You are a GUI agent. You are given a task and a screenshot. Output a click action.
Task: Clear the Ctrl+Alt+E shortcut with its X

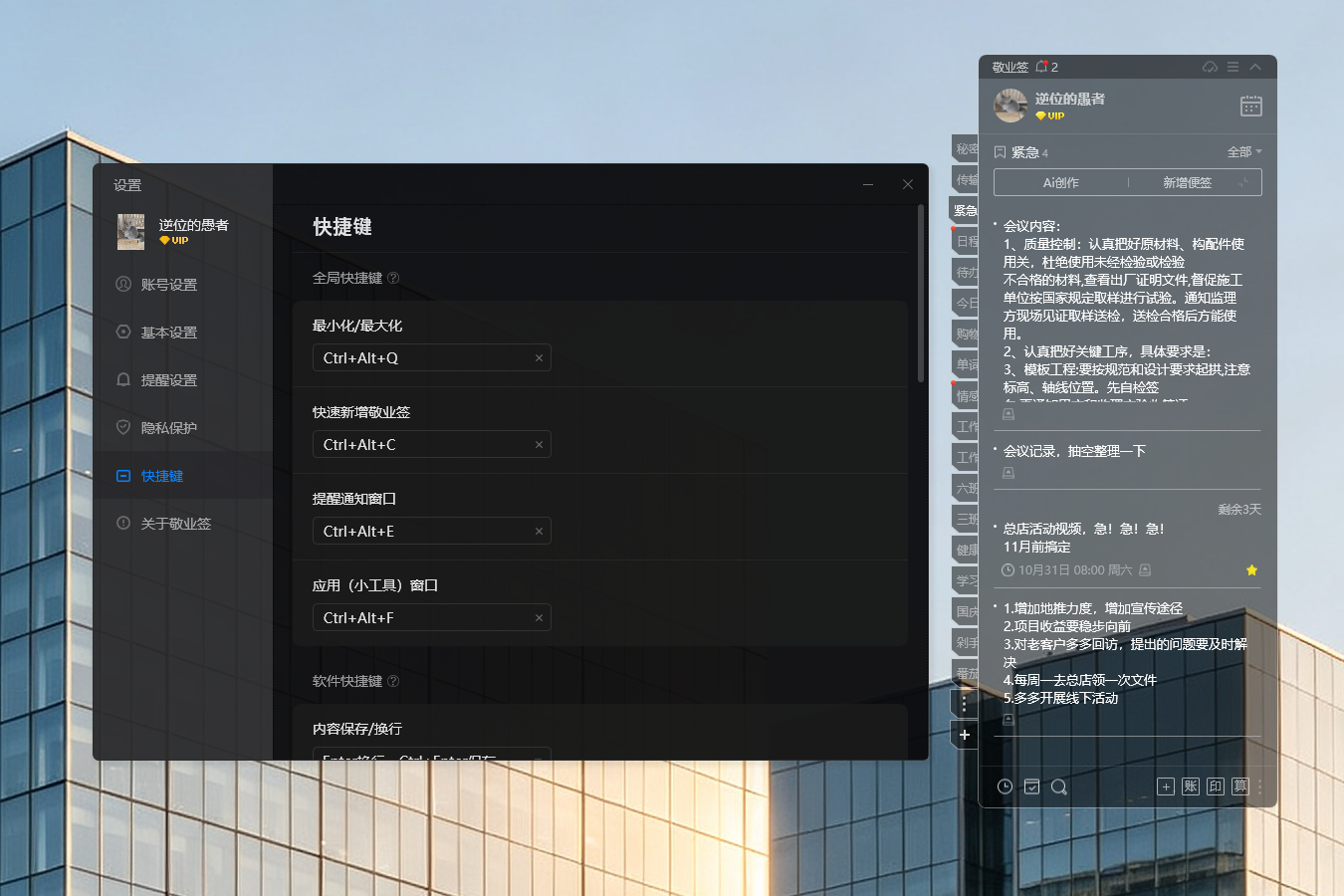click(x=539, y=532)
